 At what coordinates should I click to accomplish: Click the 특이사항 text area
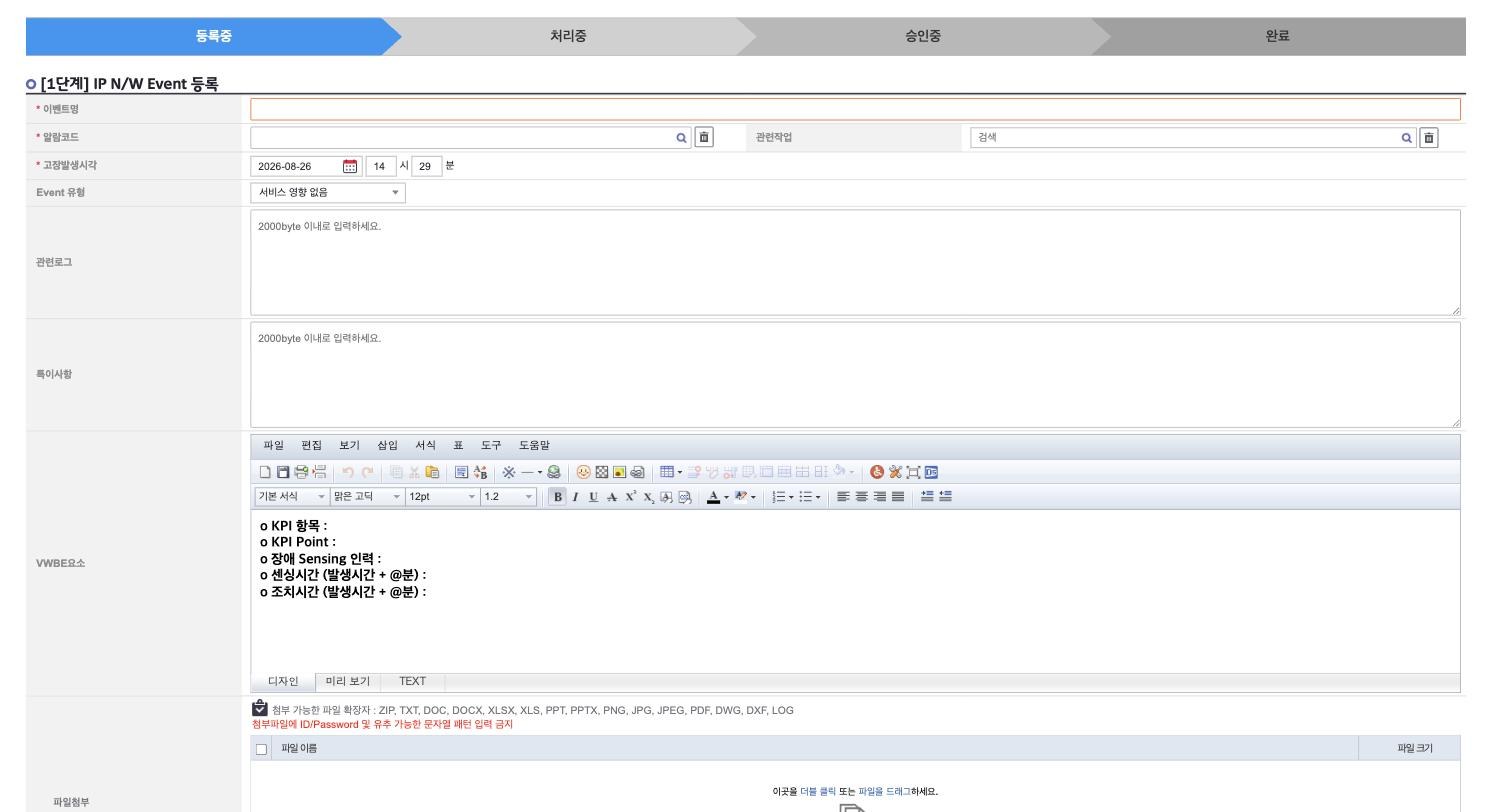(855, 375)
